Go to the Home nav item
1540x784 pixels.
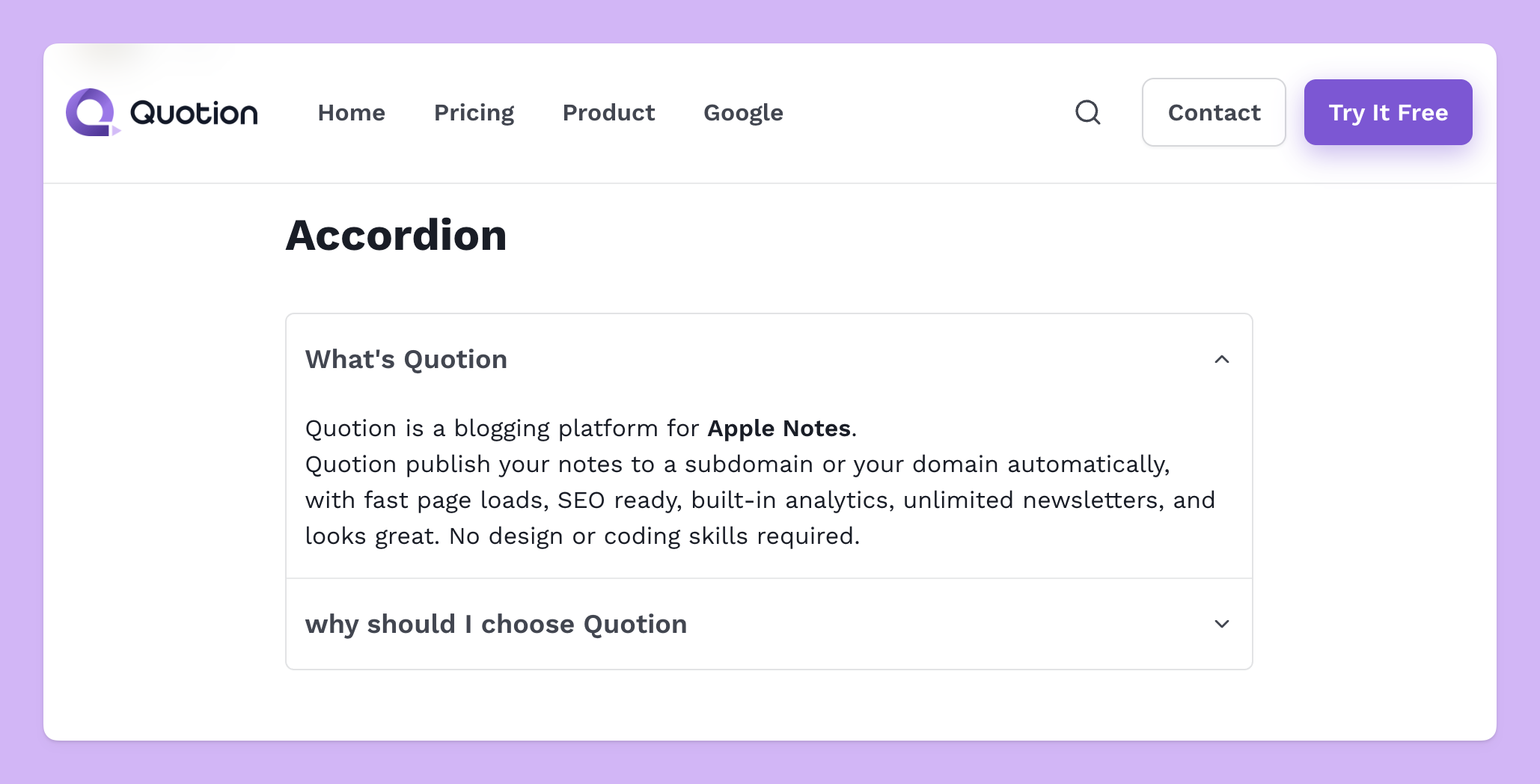(x=352, y=112)
